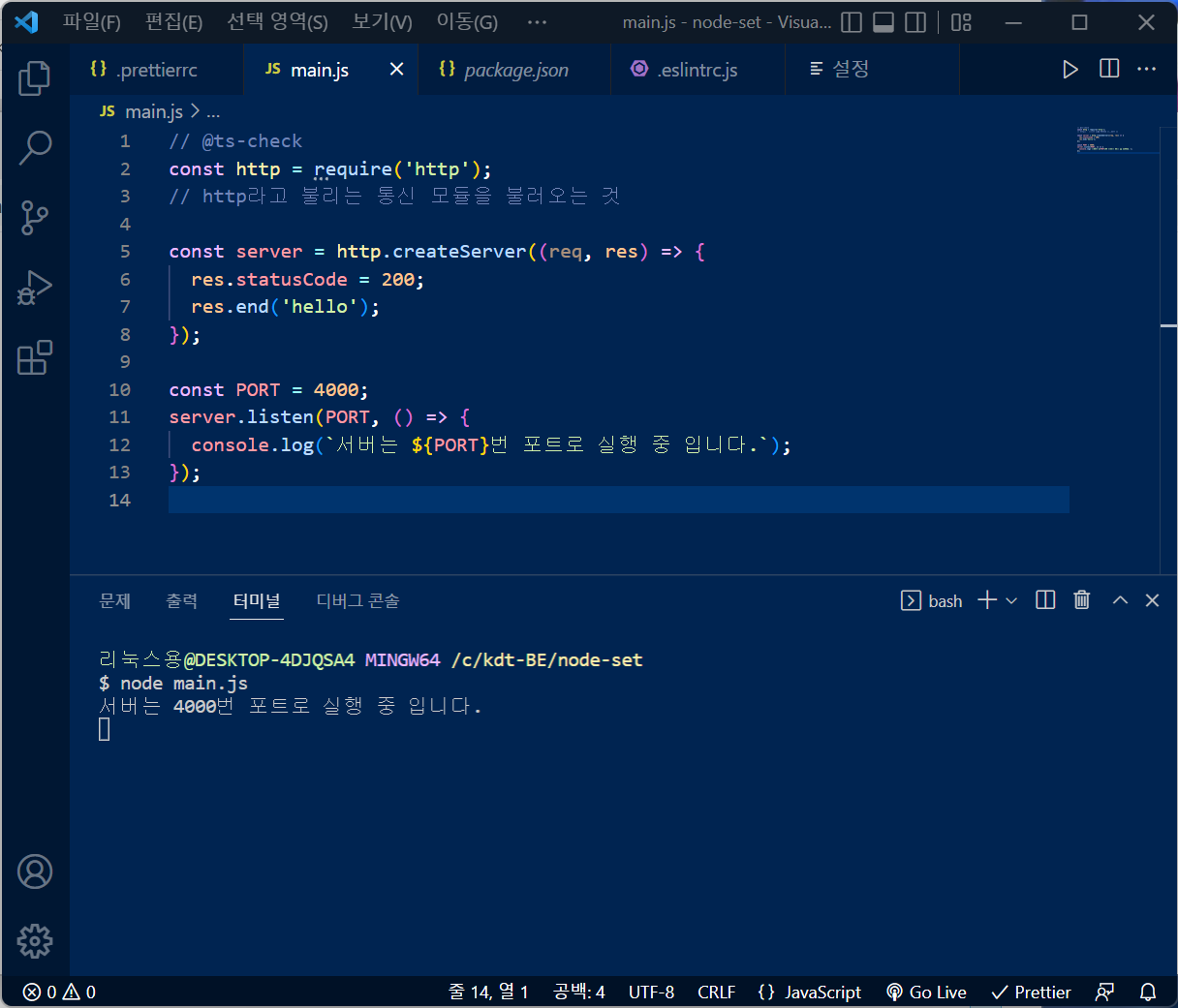Screen dimensions: 1178x1008
Task: Open notifications bell in status bar
Action: (1148, 992)
